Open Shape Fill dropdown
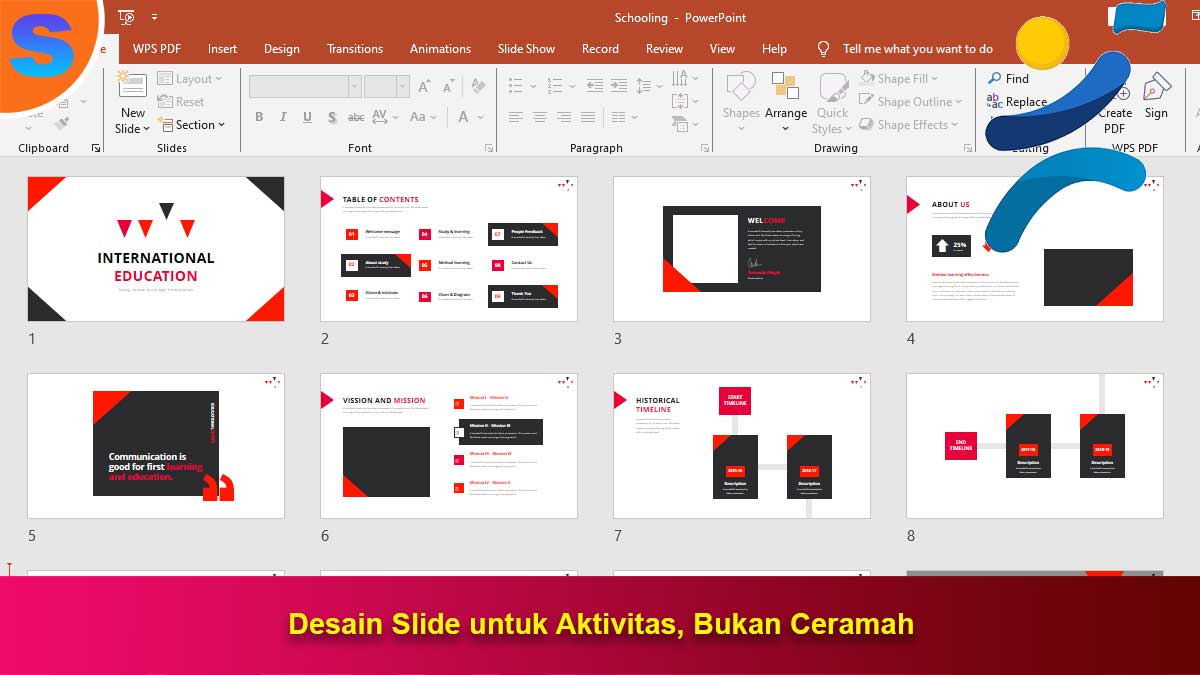 898,79
